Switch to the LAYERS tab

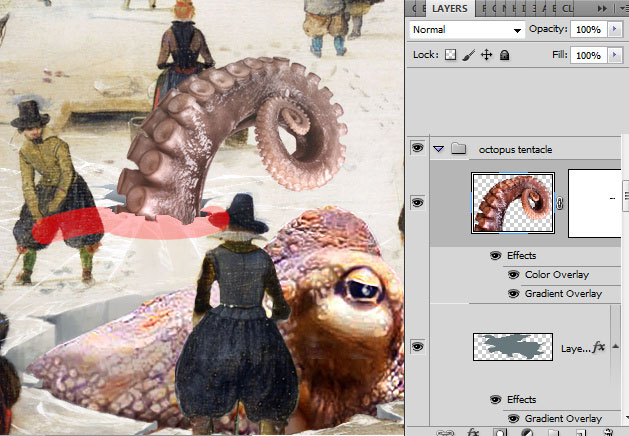tap(449, 8)
